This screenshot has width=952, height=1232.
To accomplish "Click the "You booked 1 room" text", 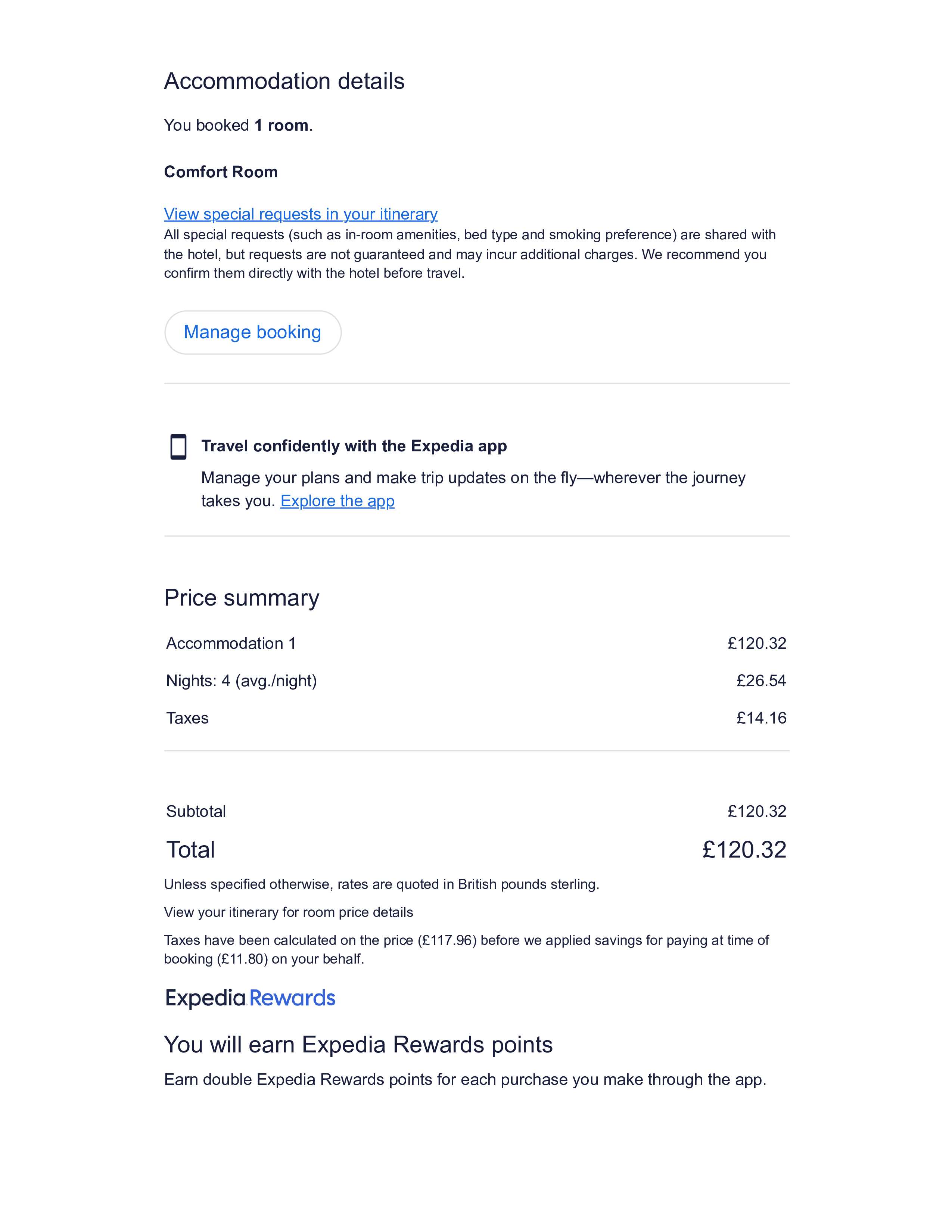I will (238, 125).
